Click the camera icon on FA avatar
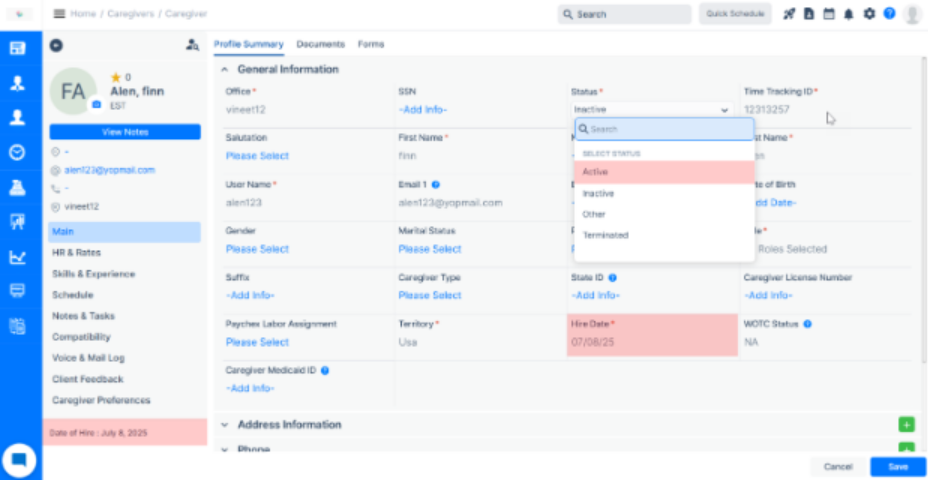 96,104
